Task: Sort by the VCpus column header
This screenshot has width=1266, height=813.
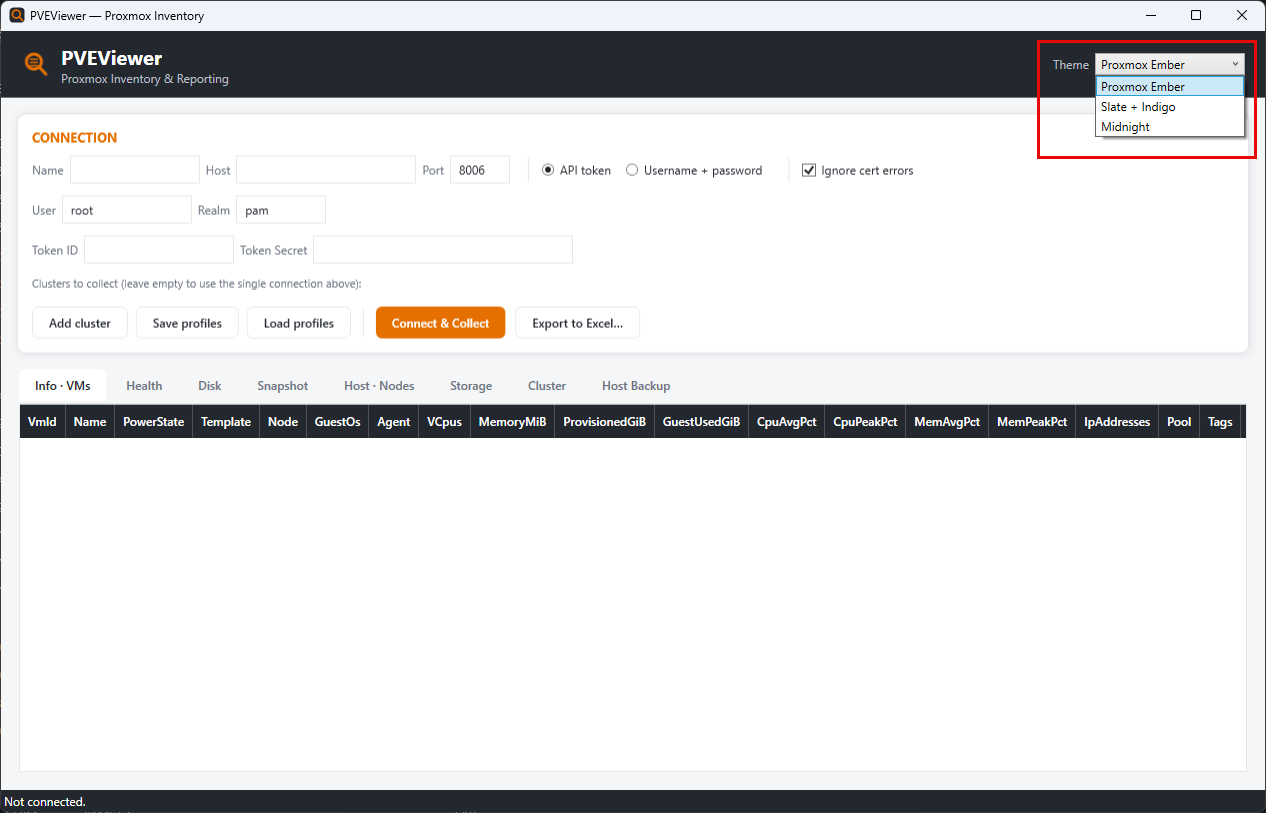Action: pyautogui.click(x=445, y=422)
